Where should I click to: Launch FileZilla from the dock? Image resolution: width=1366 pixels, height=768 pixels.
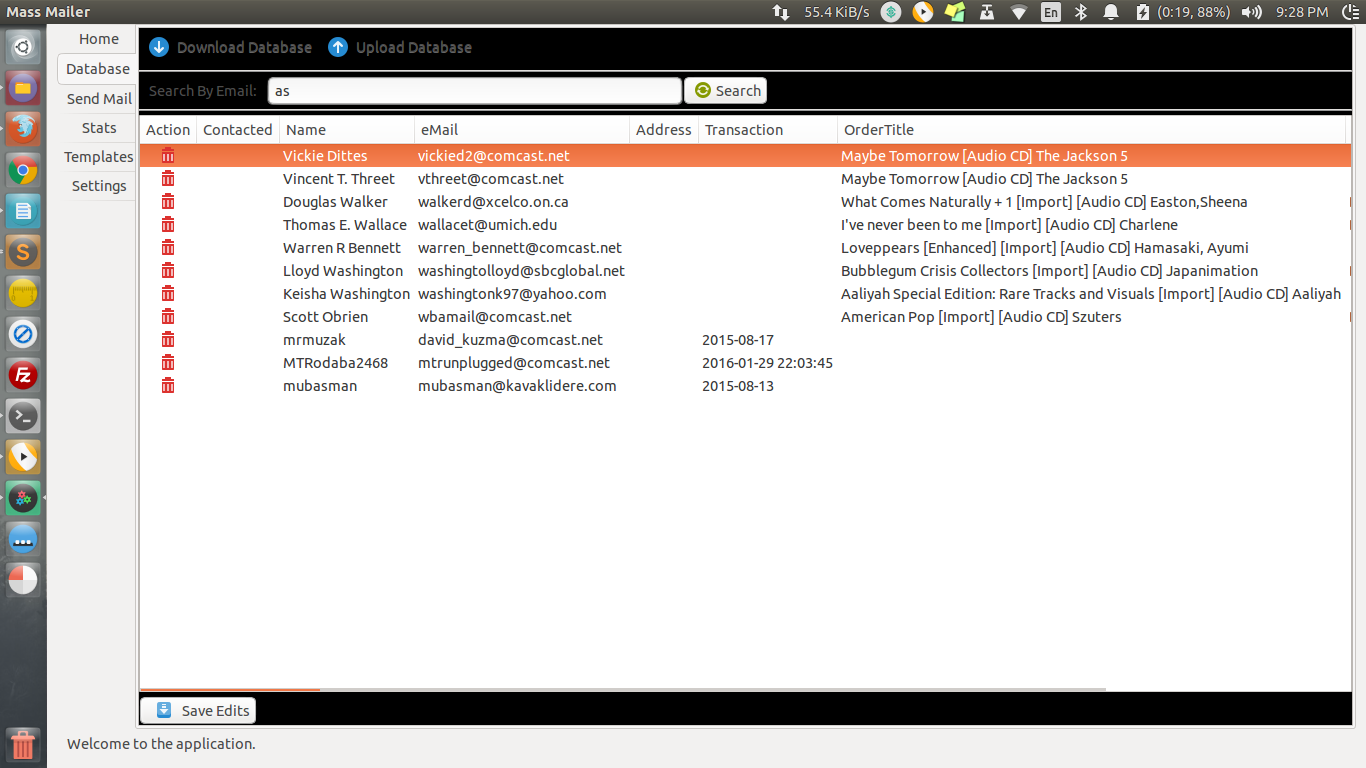pyautogui.click(x=23, y=375)
